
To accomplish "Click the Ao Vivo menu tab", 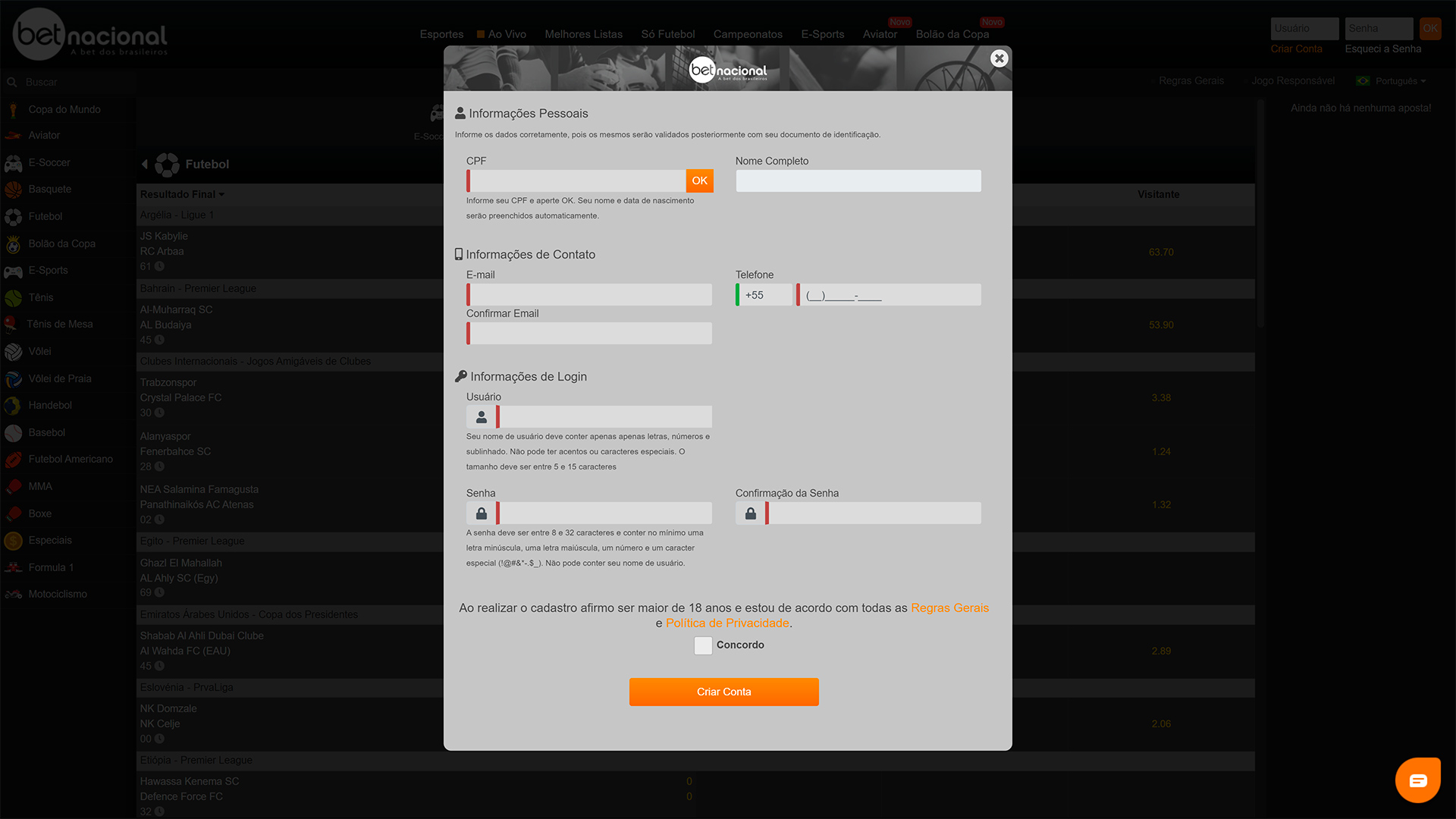I will 505,33.
